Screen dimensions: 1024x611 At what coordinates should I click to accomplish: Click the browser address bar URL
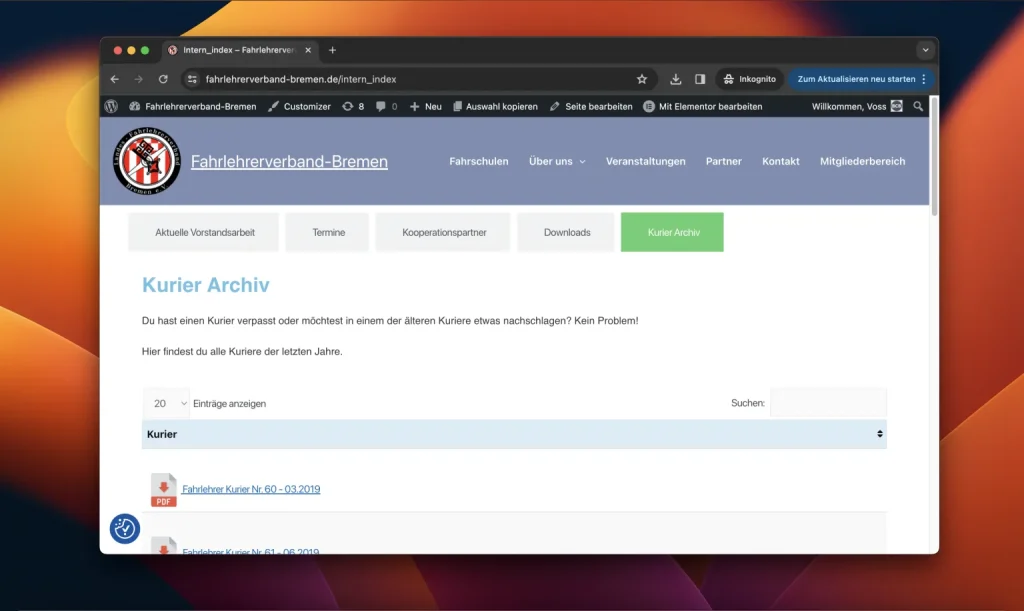click(x=301, y=79)
